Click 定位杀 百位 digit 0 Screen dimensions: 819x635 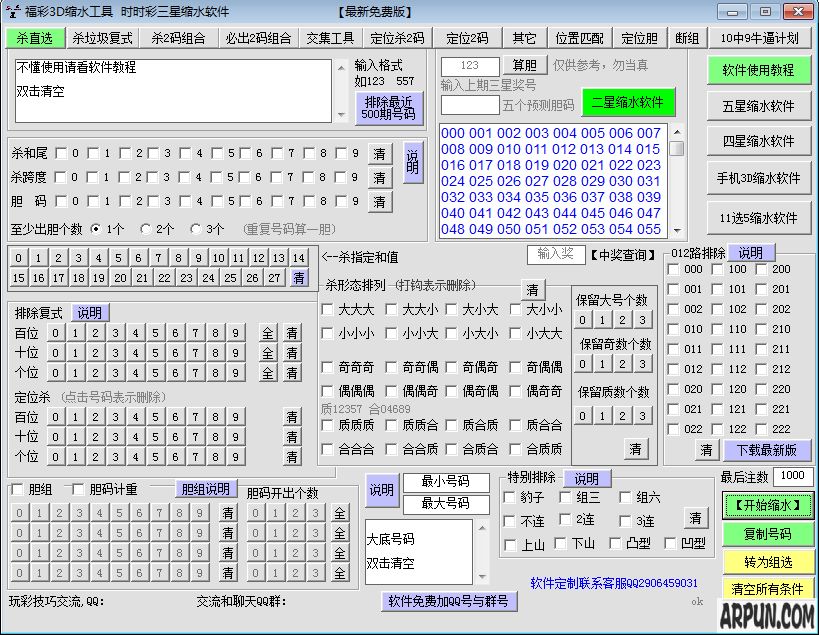55,417
